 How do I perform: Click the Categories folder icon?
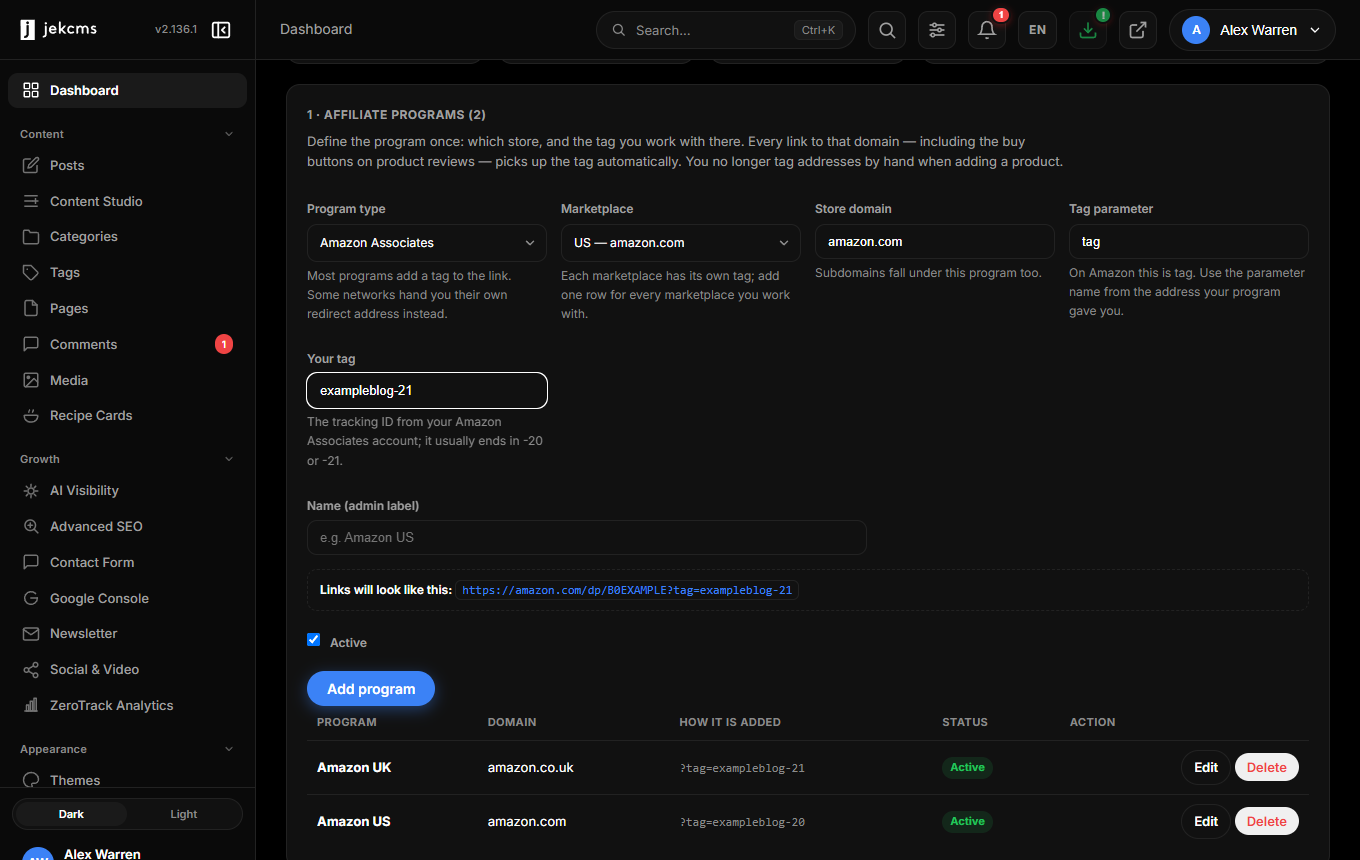(31, 237)
